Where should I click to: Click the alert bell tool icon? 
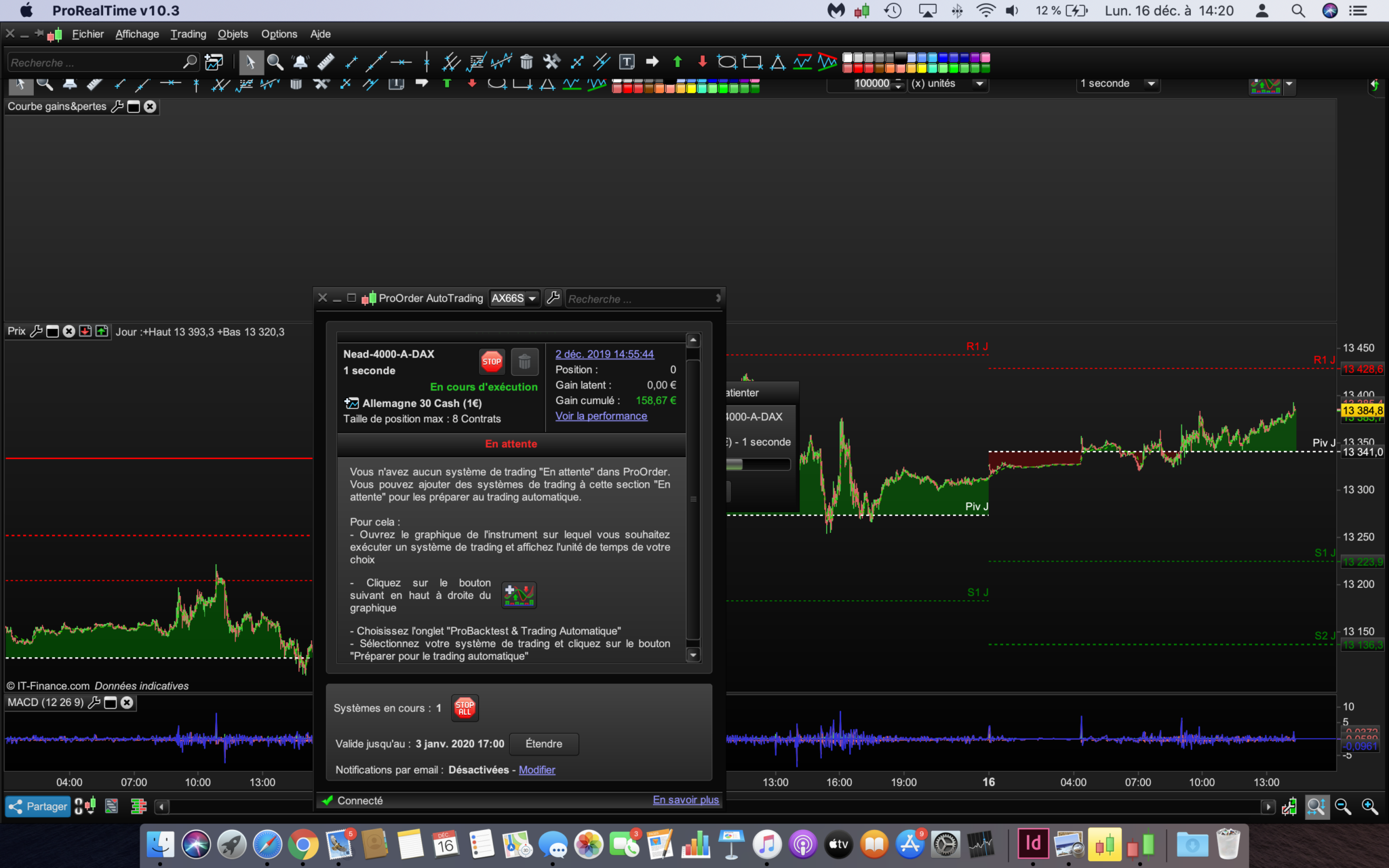(x=300, y=62)
